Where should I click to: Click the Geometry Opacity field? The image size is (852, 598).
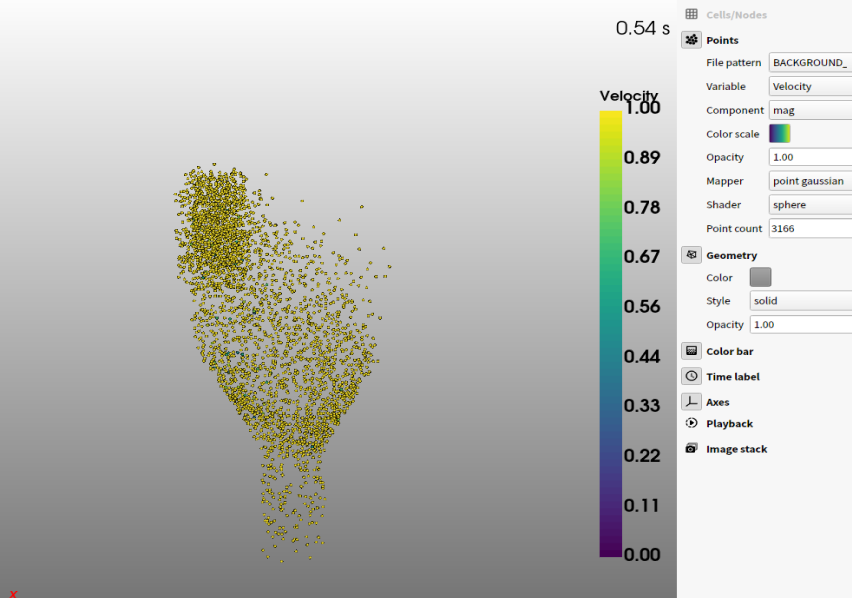[800, 325]
